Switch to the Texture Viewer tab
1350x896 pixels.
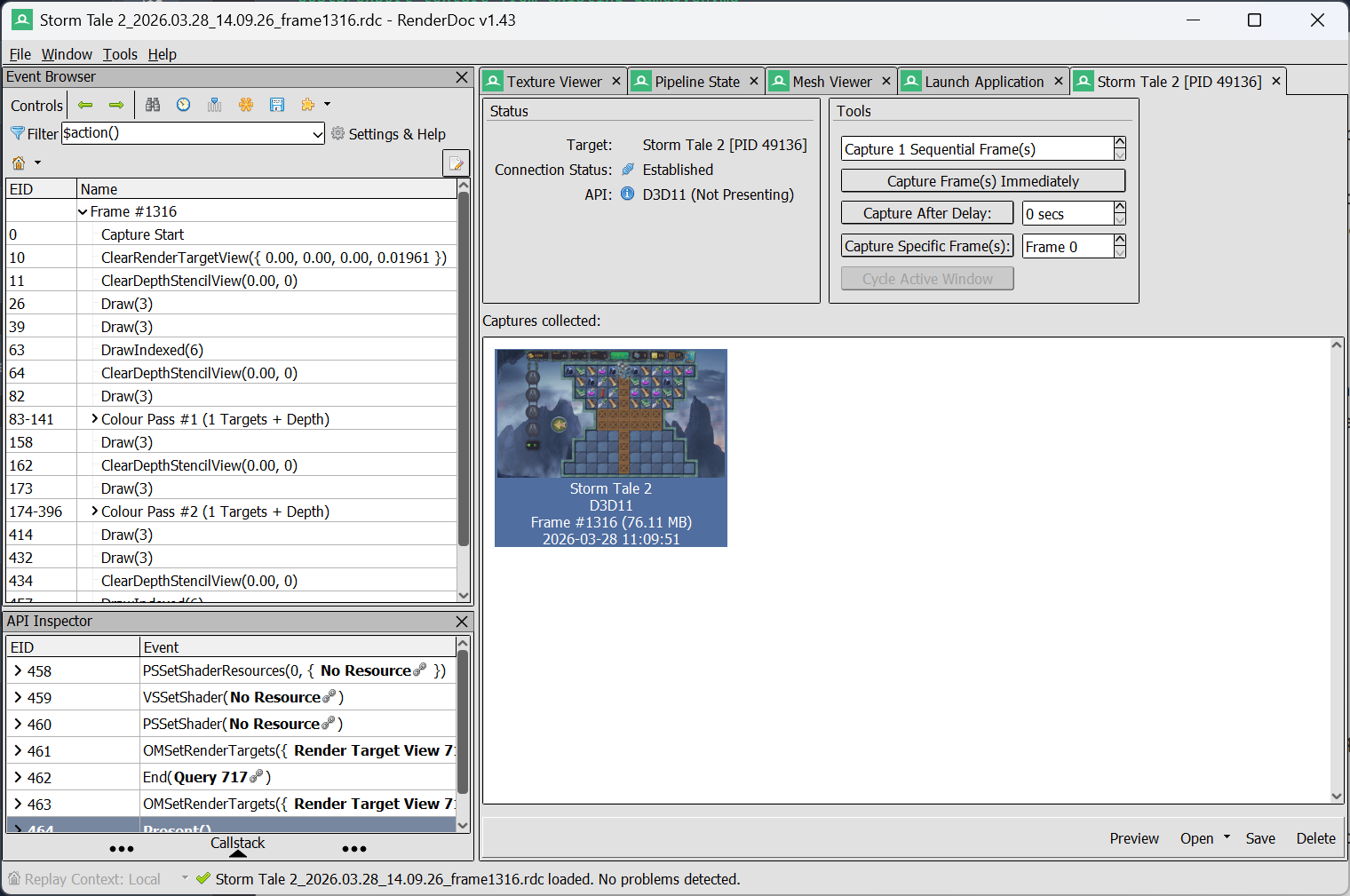coord(553,82)
